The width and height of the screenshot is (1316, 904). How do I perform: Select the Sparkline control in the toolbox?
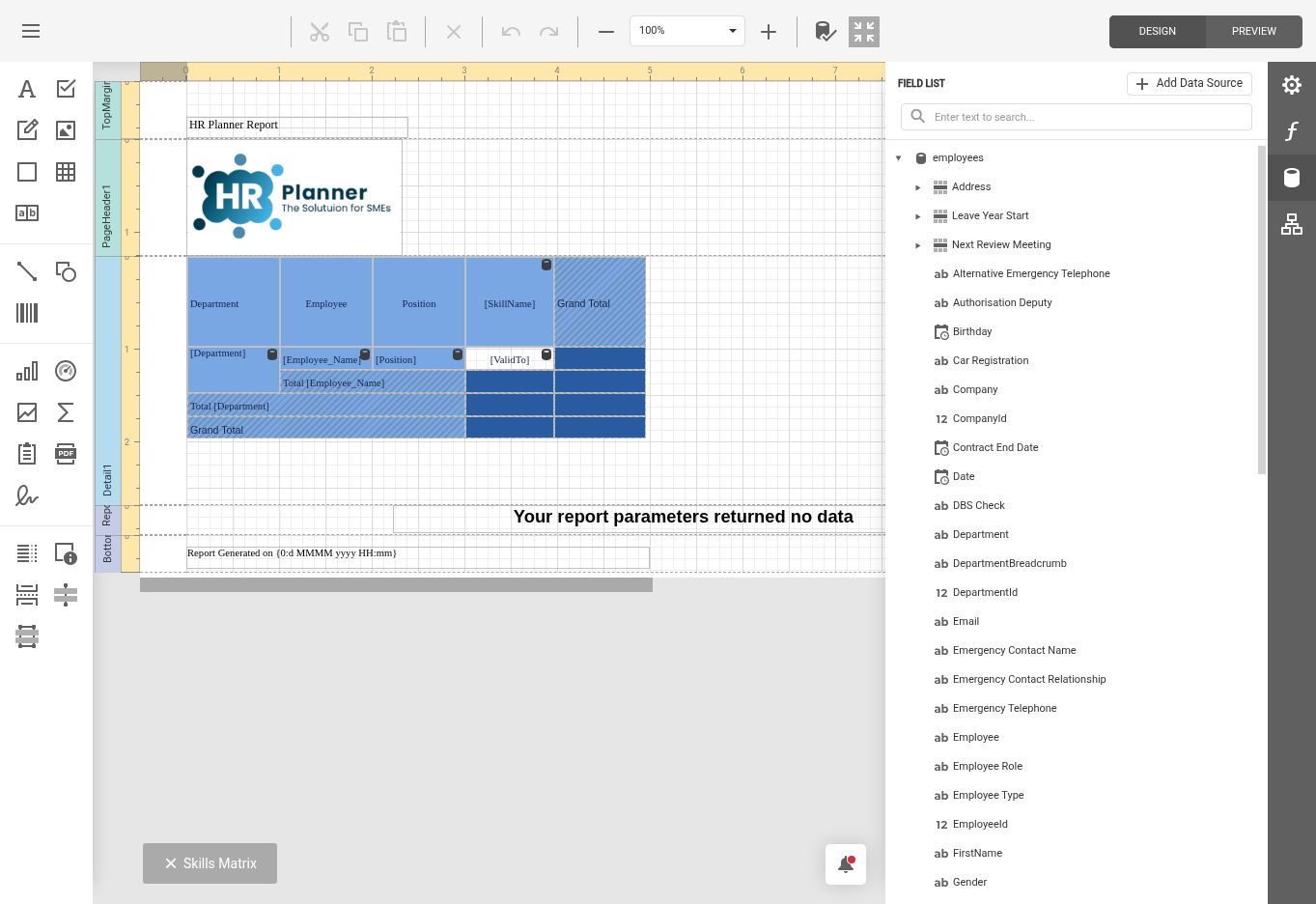[27, 412]
